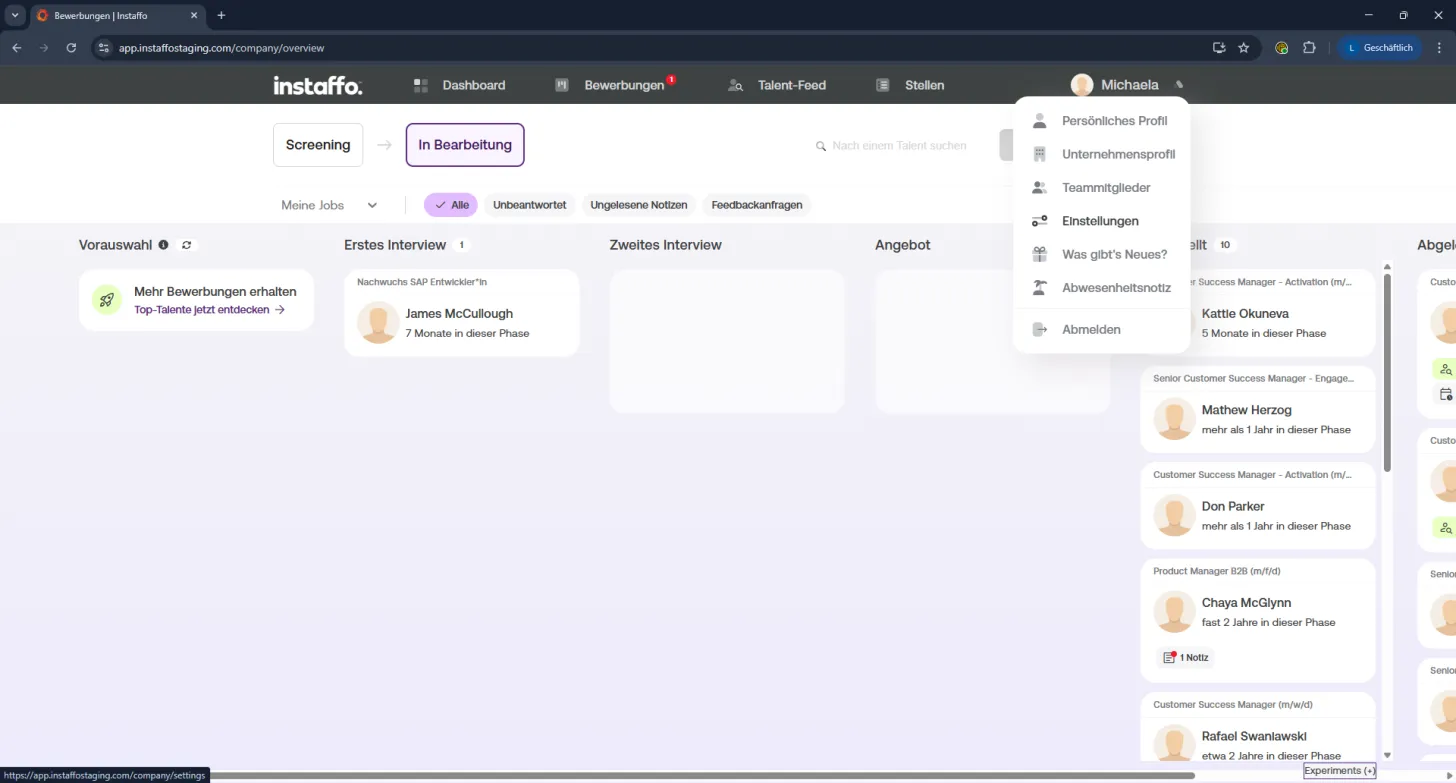Click James McCullough's avatar

point(378,323)
